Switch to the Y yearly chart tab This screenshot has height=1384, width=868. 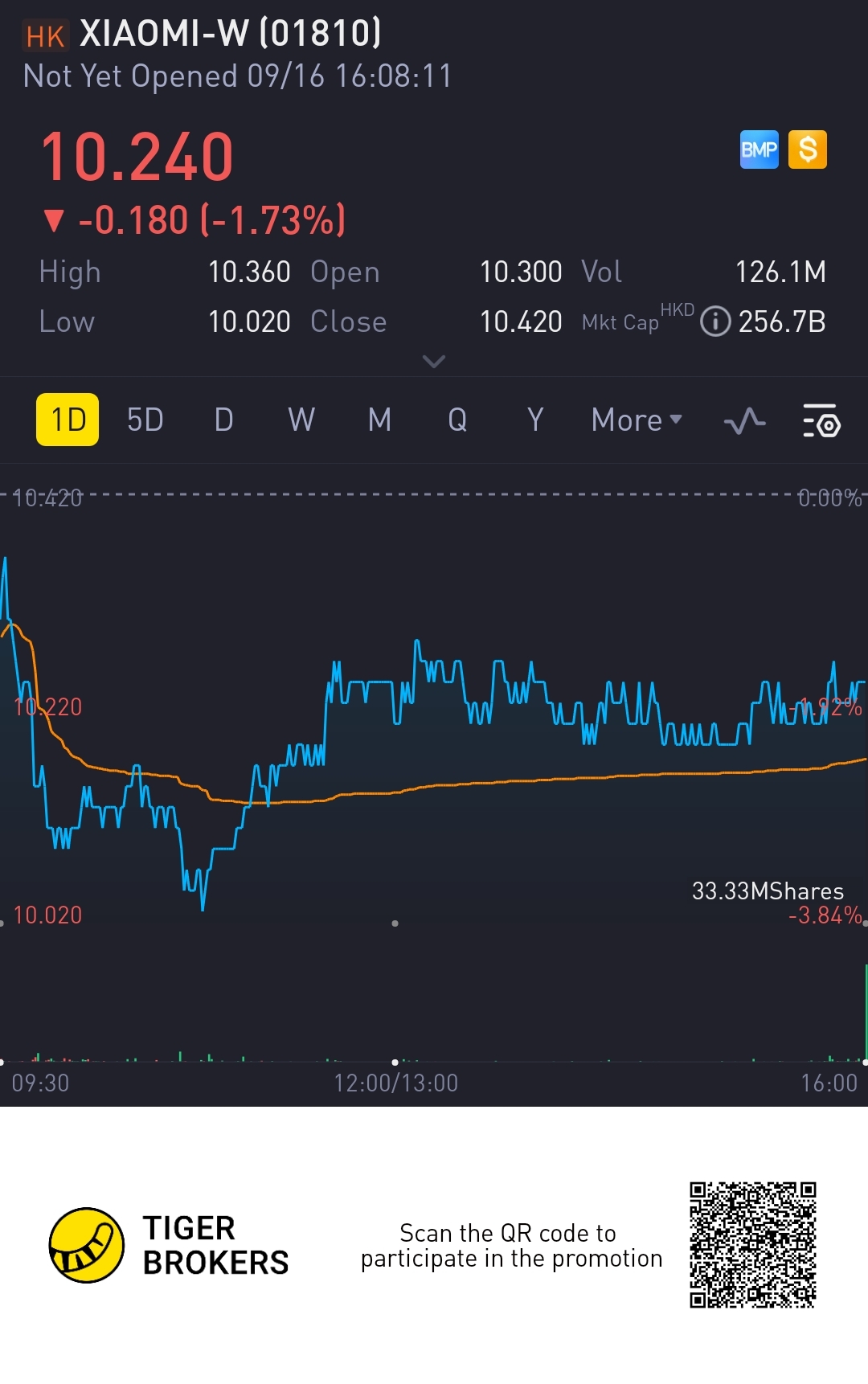(x=535, y=420)
